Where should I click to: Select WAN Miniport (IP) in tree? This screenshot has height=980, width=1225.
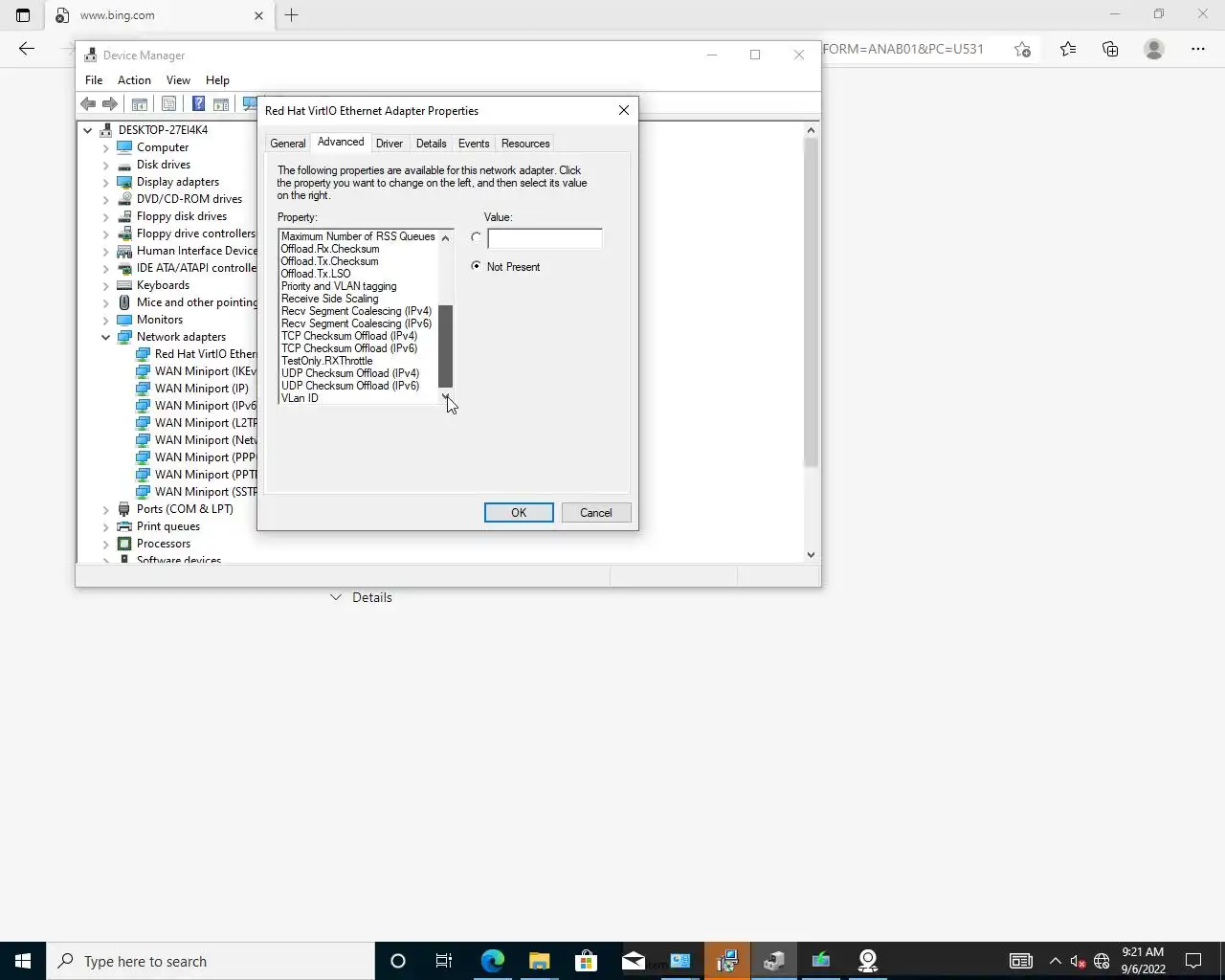[201, 389]
